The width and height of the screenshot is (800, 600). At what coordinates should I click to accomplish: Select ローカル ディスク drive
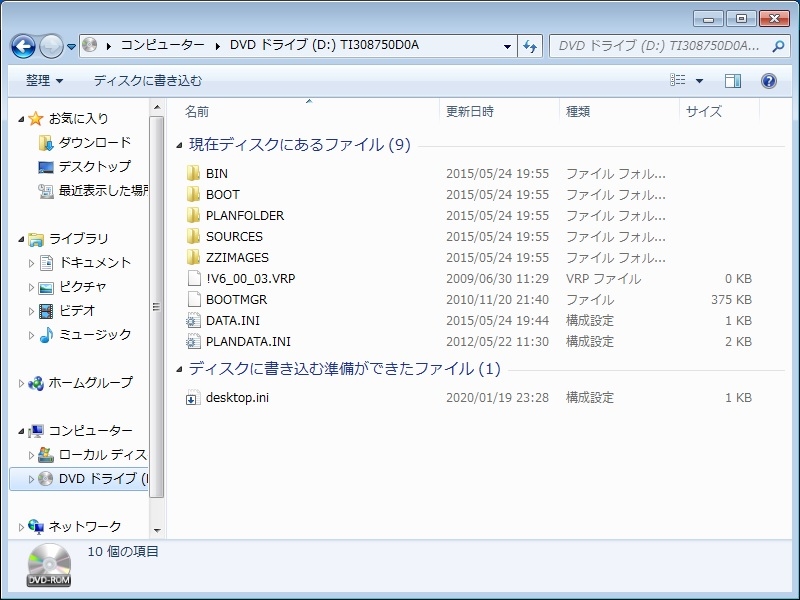(103, 455)
